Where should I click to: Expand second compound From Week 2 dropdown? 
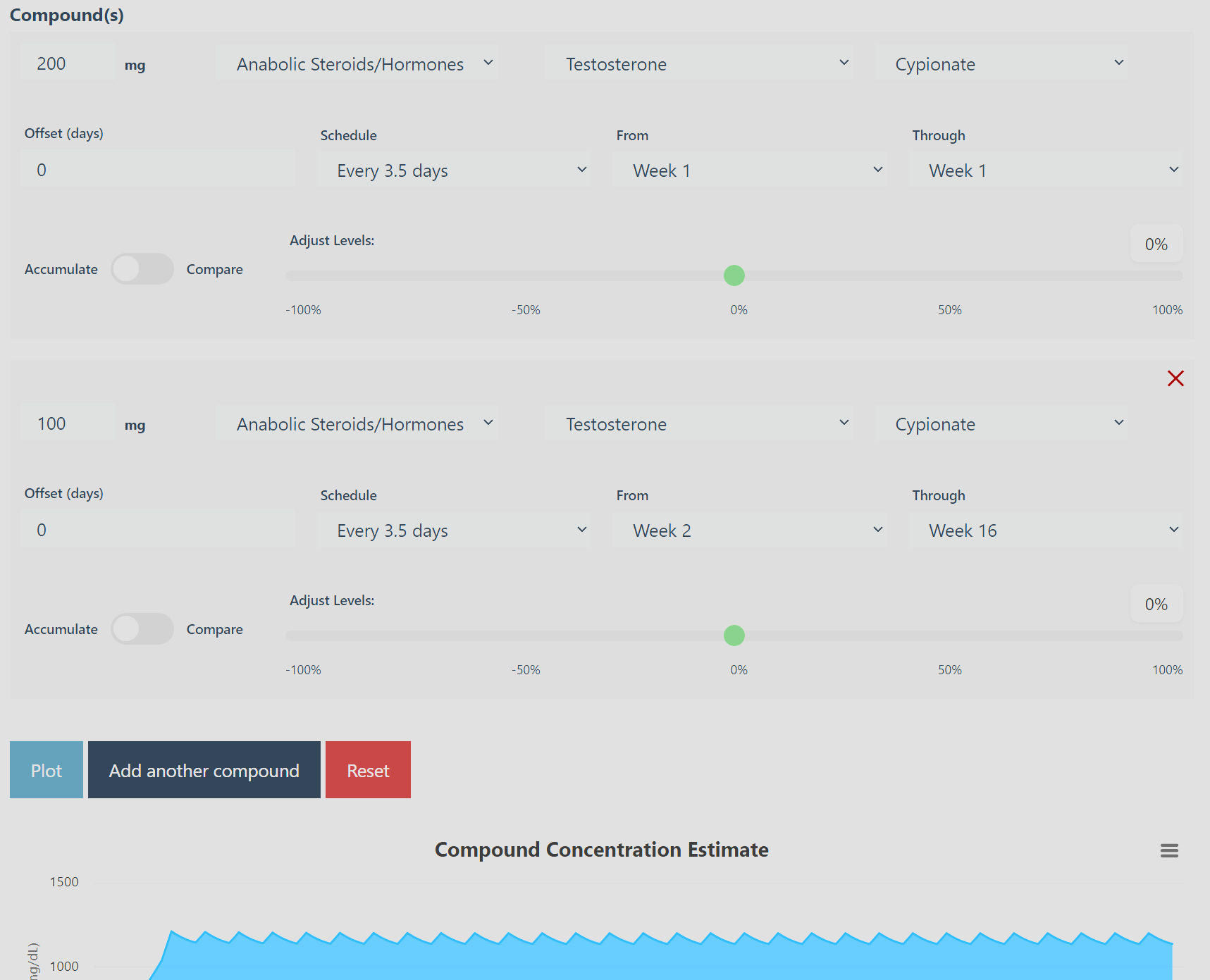pos(750,531)
